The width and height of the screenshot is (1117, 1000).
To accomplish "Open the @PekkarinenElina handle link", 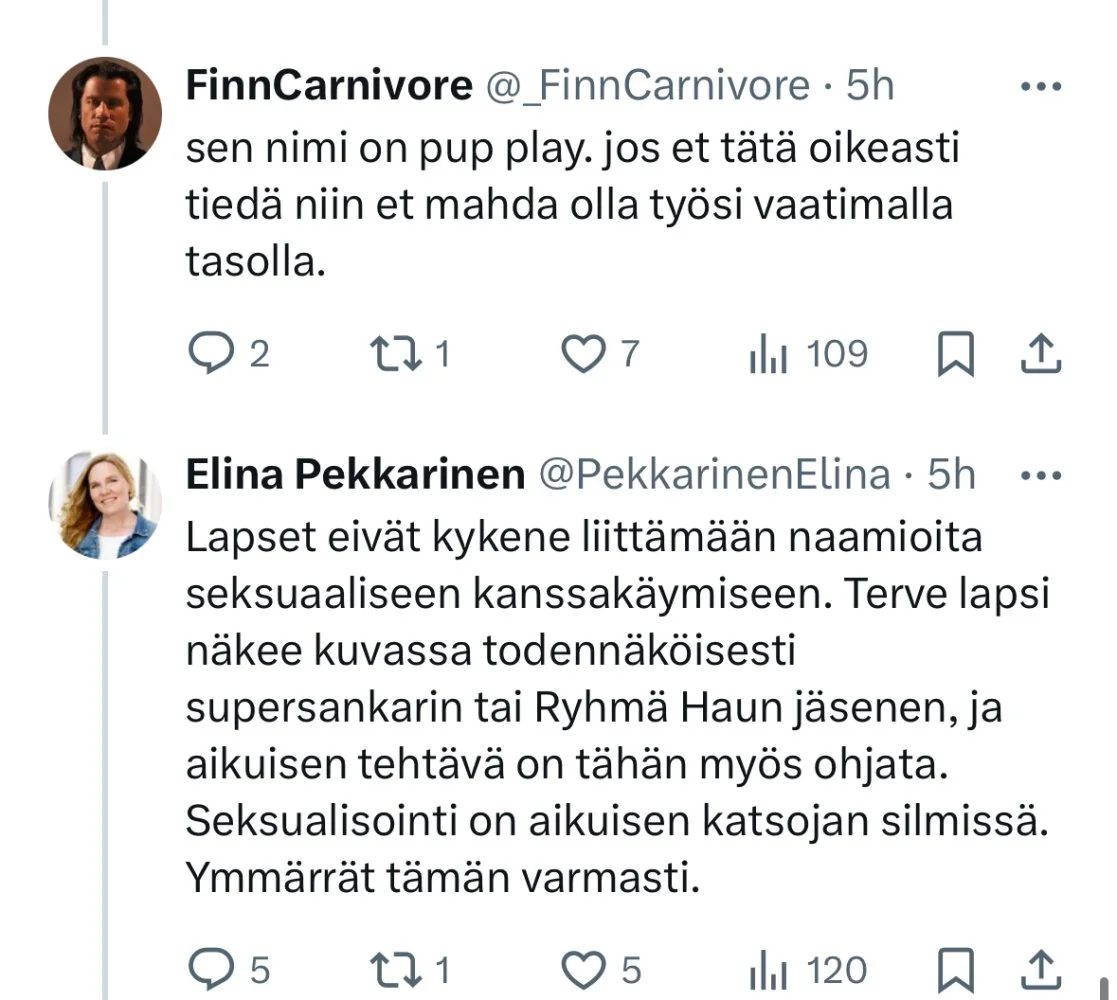I will click(714, 476).
